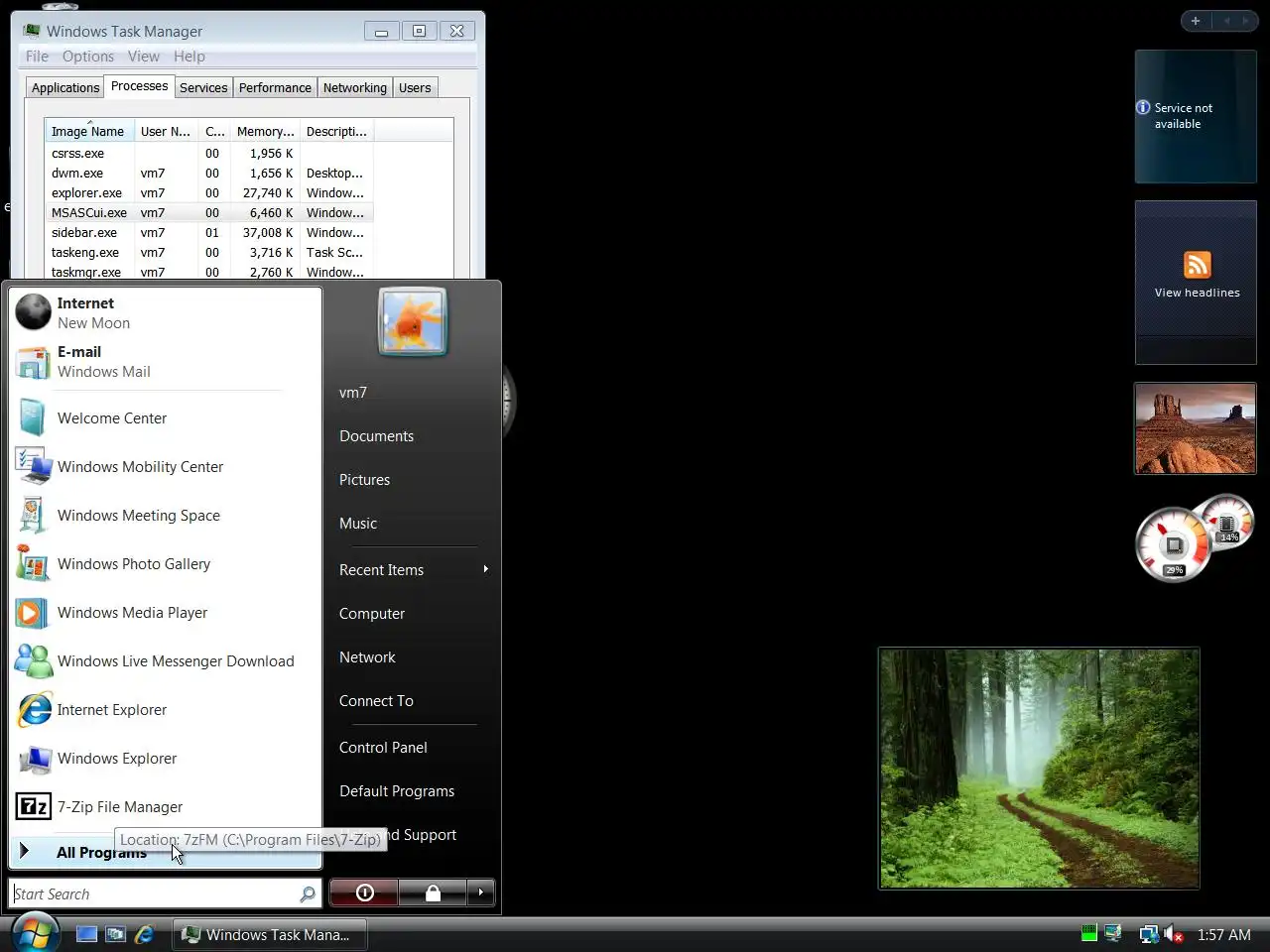1270x952 pixels.
Task: Open Network from the Start menu
Action: coord(367,657)
